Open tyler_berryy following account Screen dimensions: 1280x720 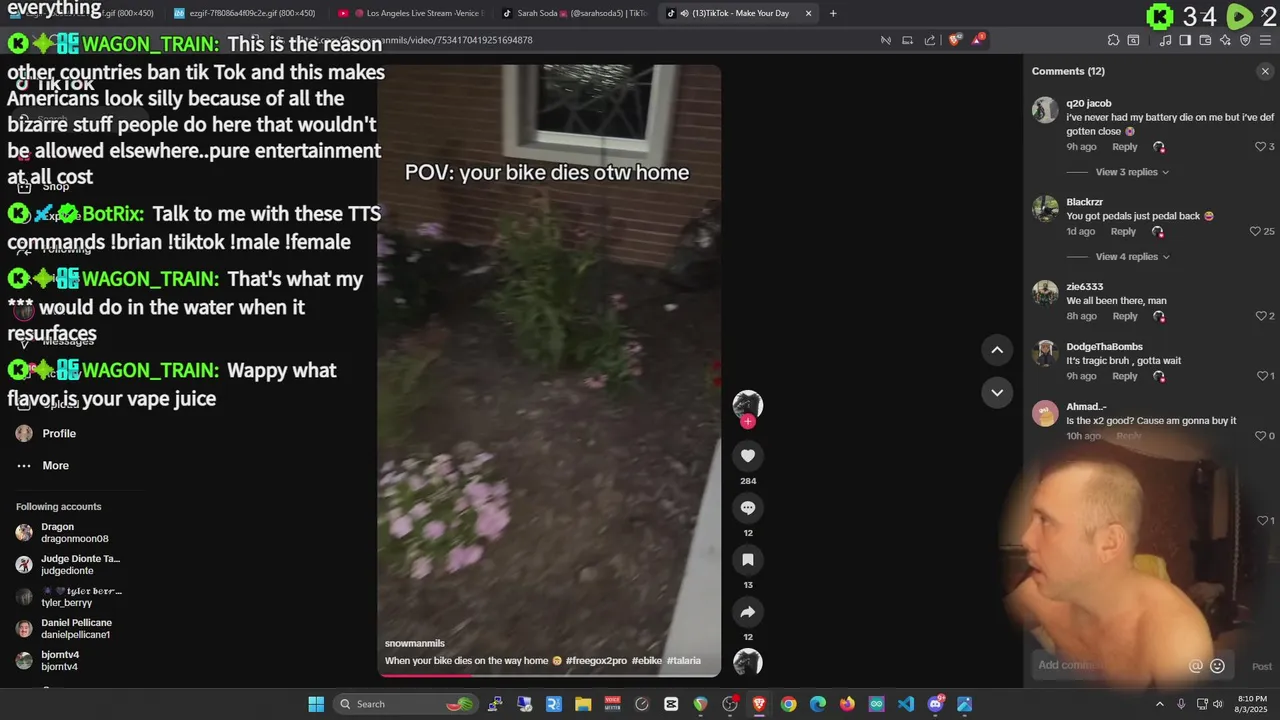coord(68,597)
